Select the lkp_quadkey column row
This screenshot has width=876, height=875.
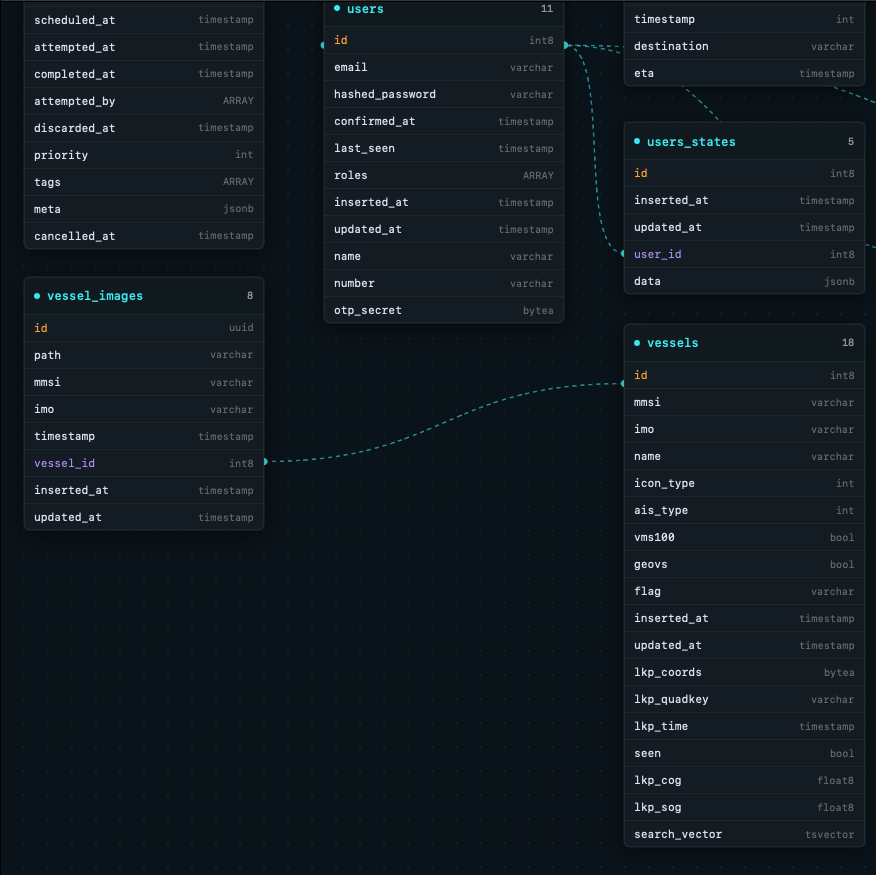pyautogui.click(x=744, y=700)
